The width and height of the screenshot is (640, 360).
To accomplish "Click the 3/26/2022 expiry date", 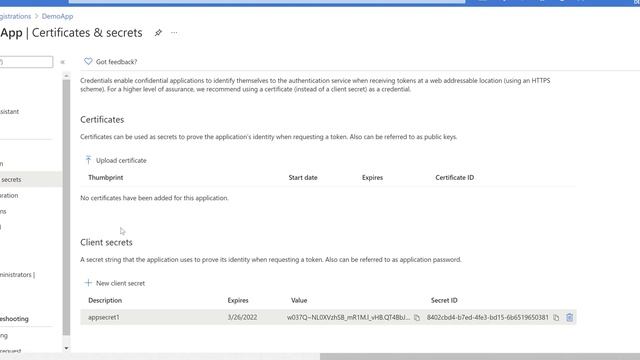I will tap(242, 317).
